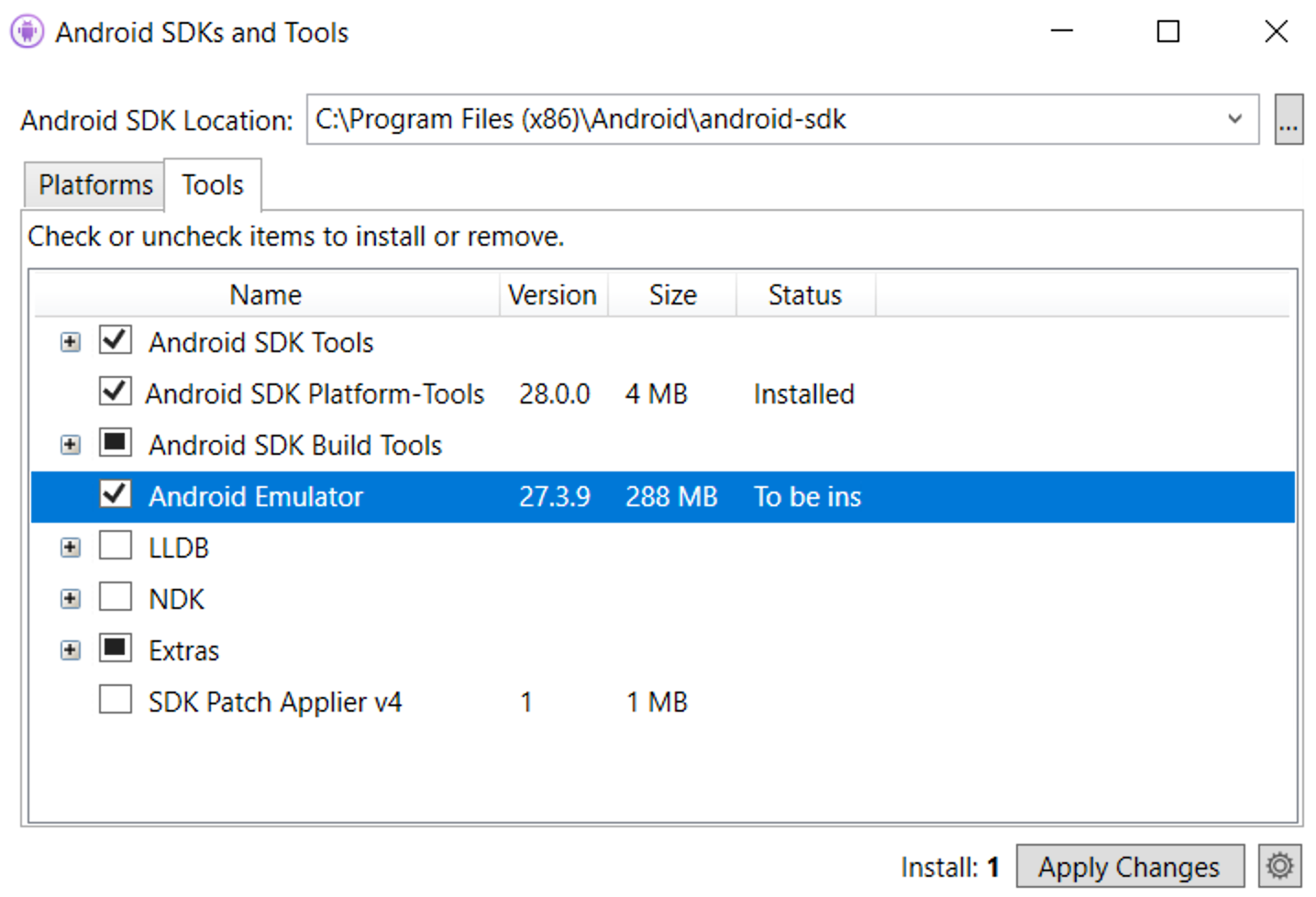This screenshot has width=1316, height=897.
Task: Expand the NDK tree node
Action: [x=70, y=599]
